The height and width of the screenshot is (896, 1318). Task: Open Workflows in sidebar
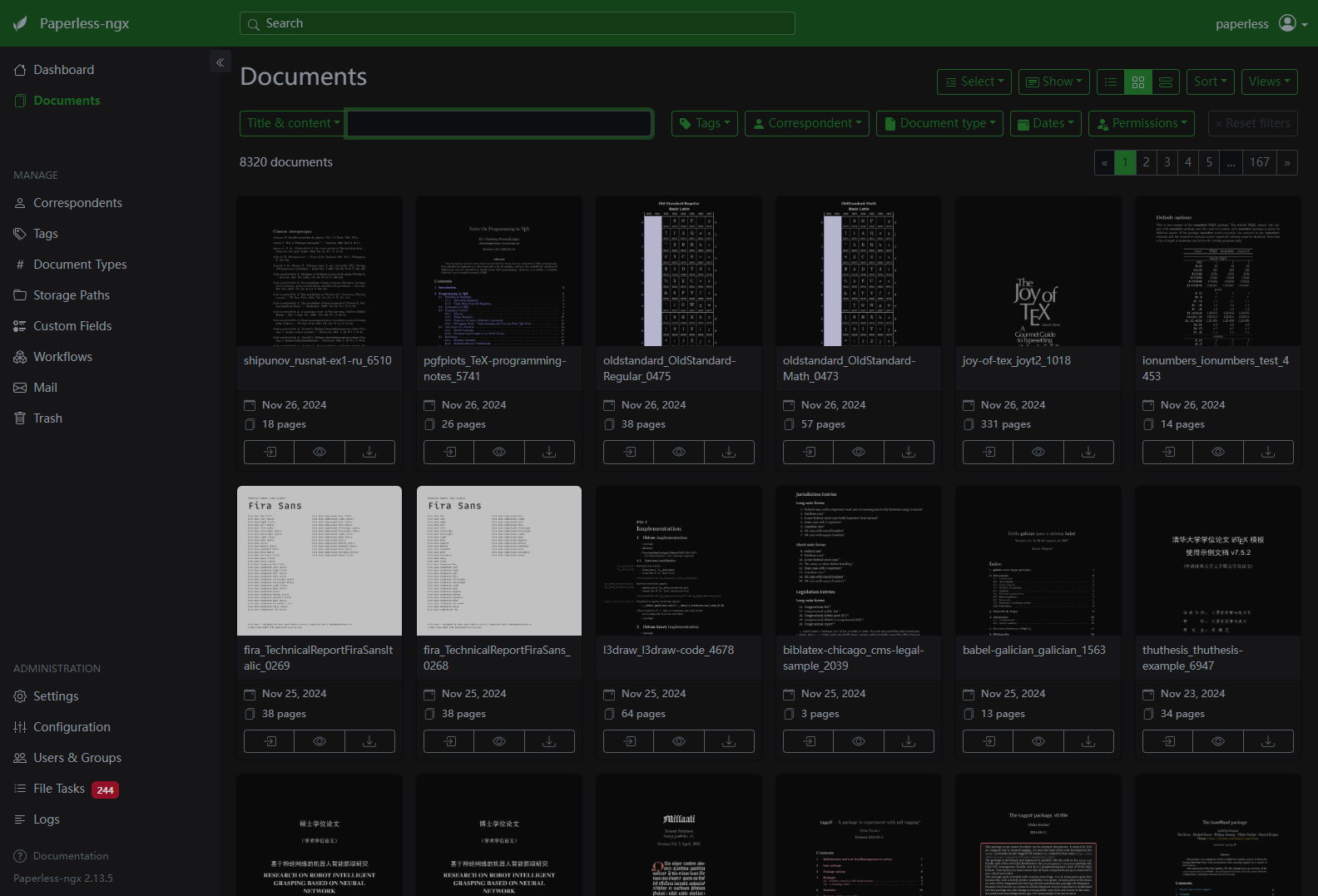point(62,357)
